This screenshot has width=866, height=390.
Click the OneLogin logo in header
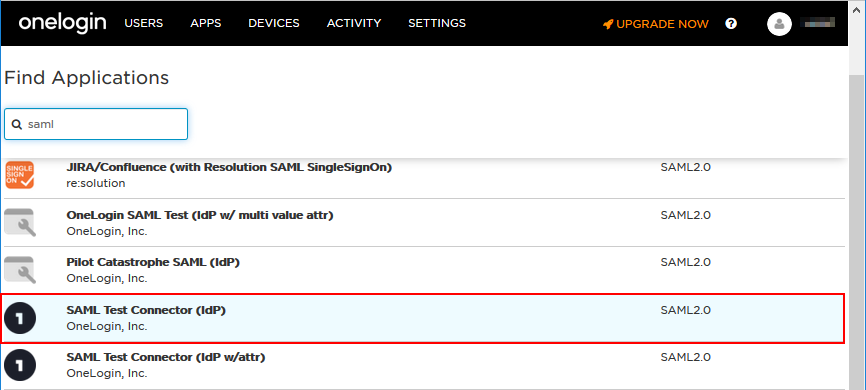(x=62, y=23)
